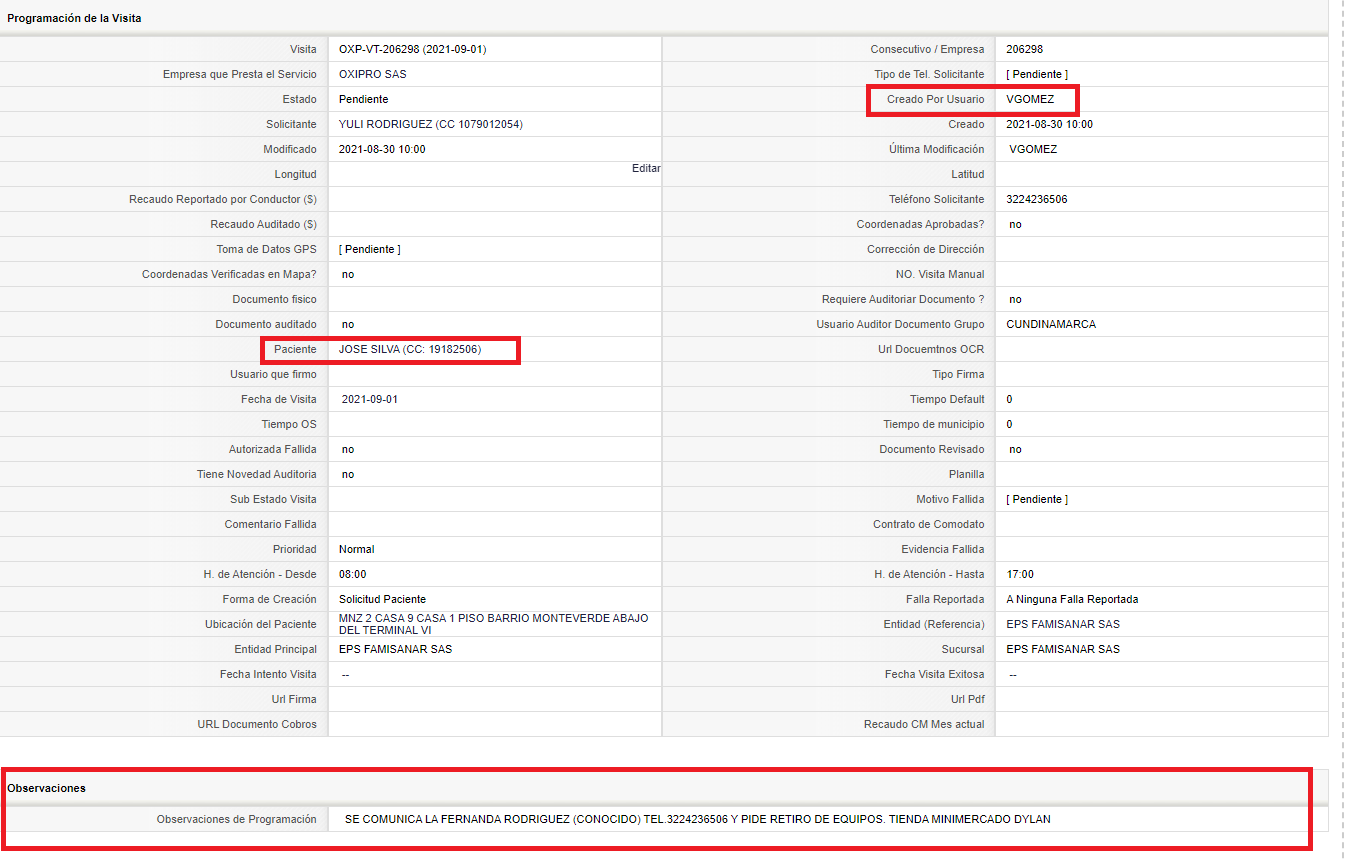Click Modificado value 2021-08-30 10:00
Viewport: 1358px width, 861px height.
pyautogui.click(x=382, y=149)
